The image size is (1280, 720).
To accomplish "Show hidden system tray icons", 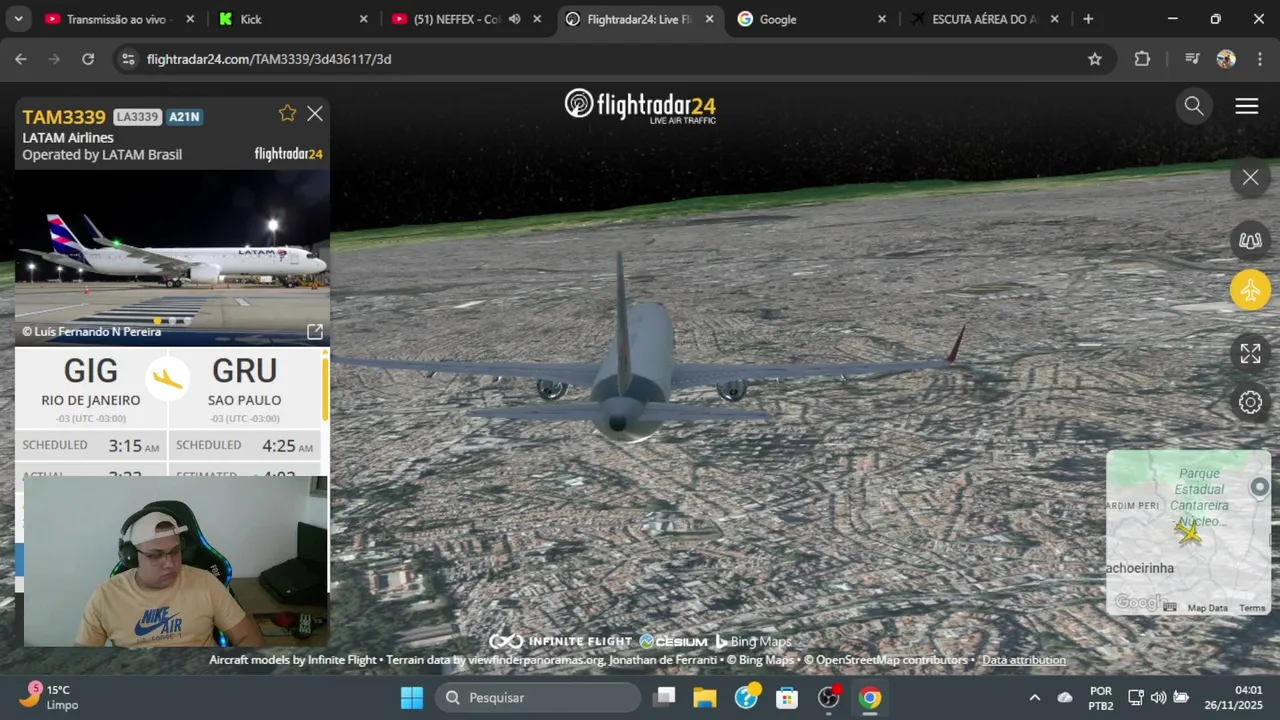I will pos(1035,697).
